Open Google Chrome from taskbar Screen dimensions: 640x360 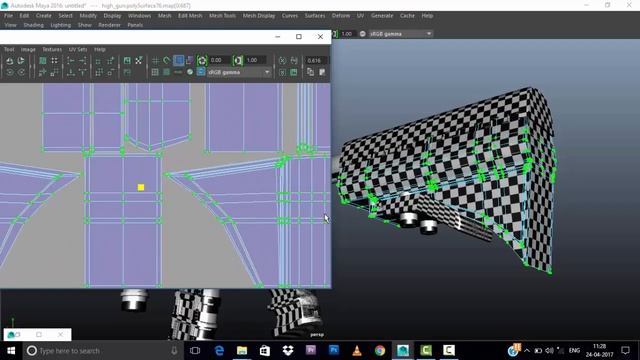click(x=380, y=351)
